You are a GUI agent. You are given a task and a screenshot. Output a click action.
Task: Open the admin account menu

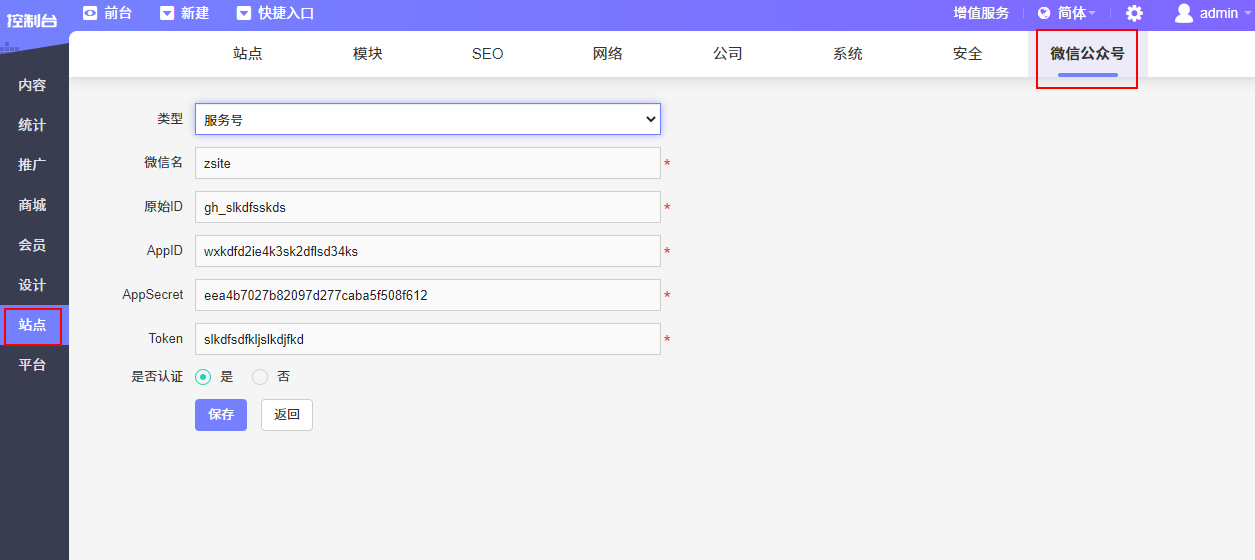[1218, 13]
